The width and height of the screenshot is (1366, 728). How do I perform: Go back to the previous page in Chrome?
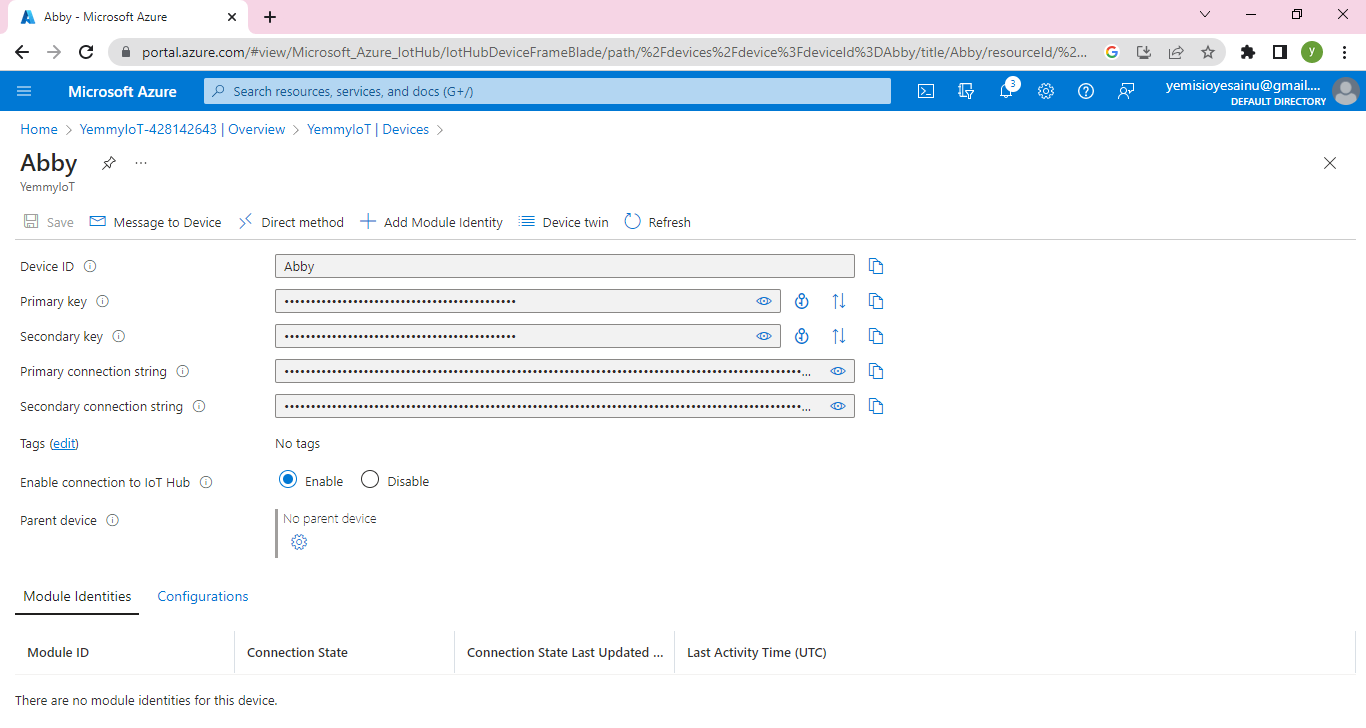22,52
